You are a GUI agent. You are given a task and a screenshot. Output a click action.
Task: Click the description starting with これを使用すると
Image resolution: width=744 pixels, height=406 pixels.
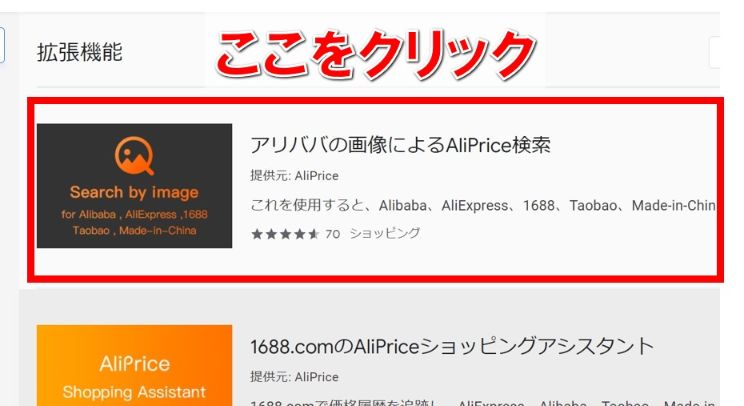click(483, 205)
